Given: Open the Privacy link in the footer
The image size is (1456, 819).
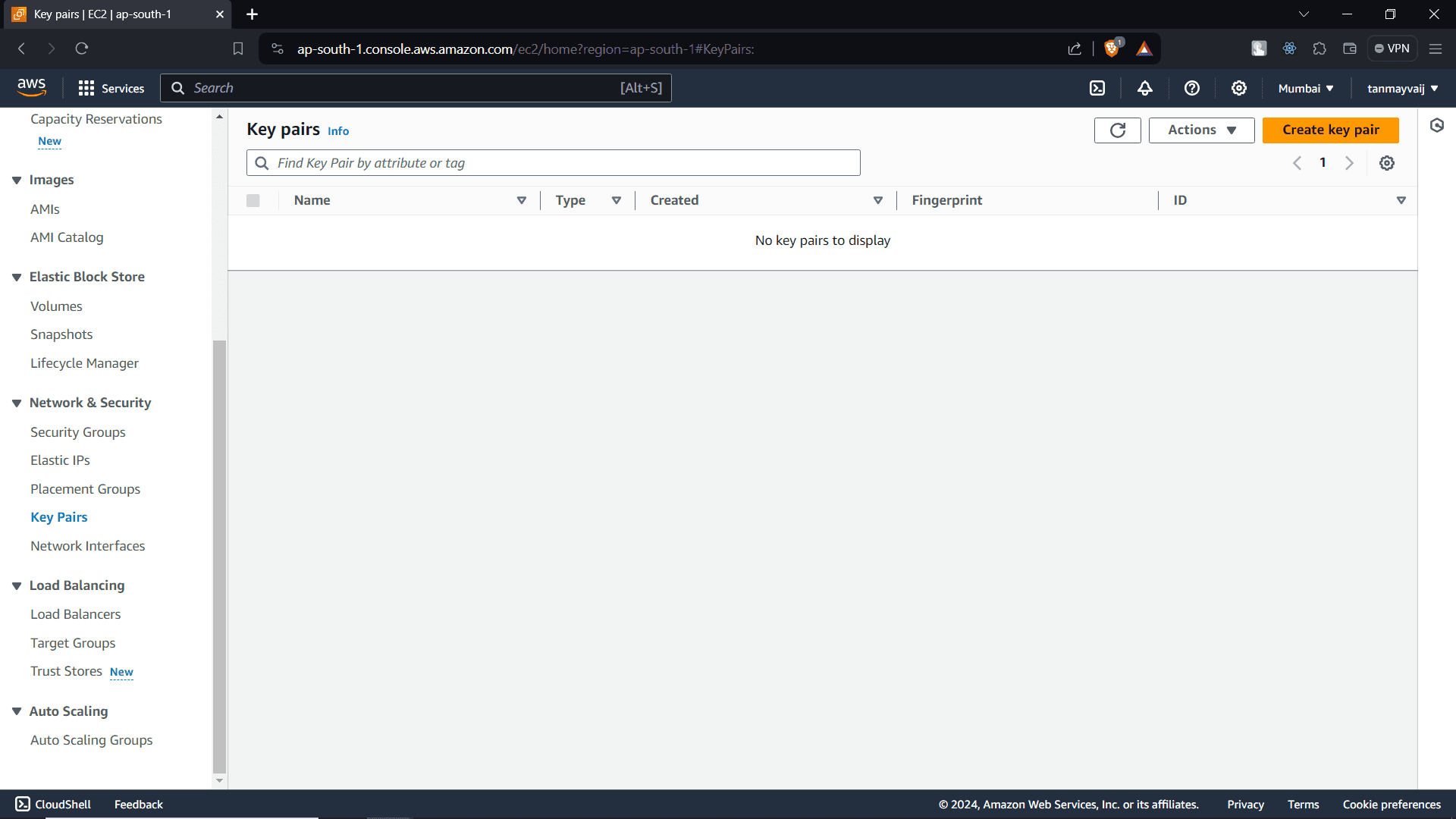Looking at the screenshot, I should [x=1245, y=804].
